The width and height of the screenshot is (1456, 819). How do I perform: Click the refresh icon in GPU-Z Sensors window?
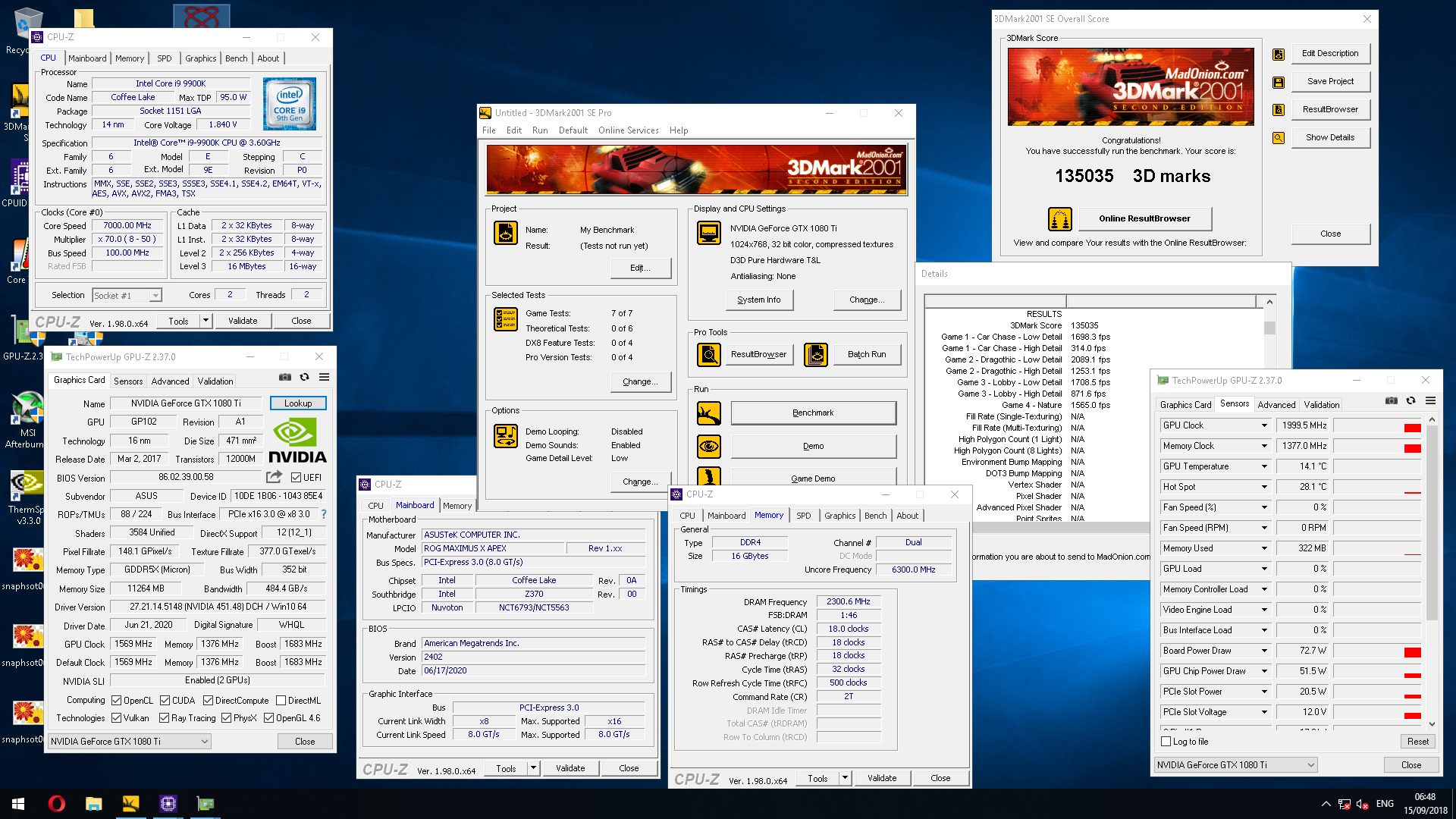tap(1410, 400)
